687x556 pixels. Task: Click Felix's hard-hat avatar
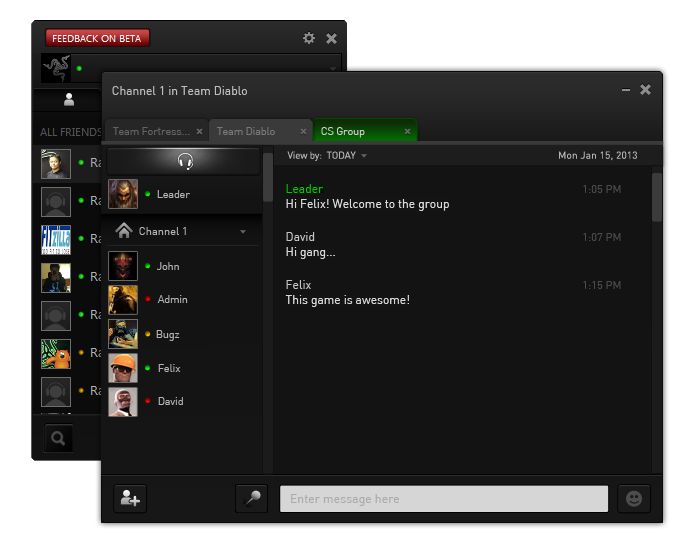click(123, 368)
